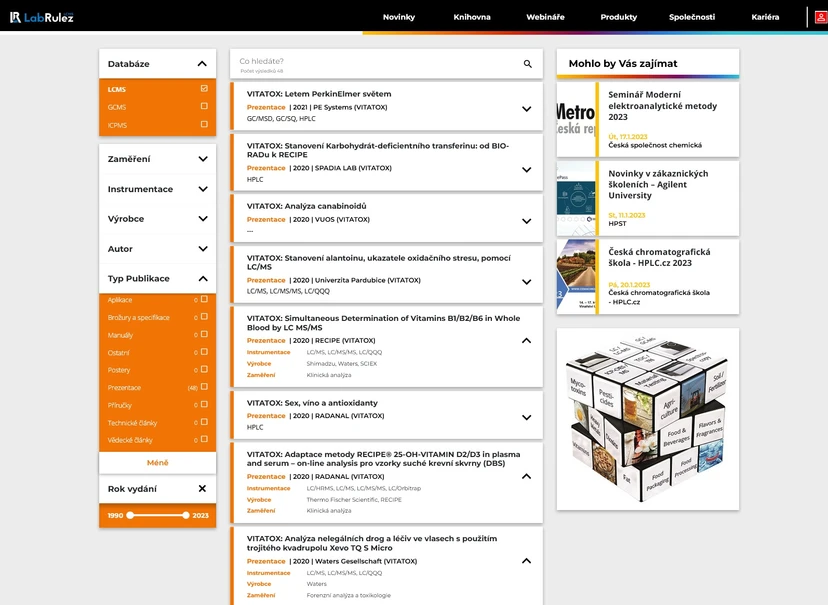Viewport: 828px width, 605px height.
Task: Expand the Zaměření filter
Action: [202, 159]
